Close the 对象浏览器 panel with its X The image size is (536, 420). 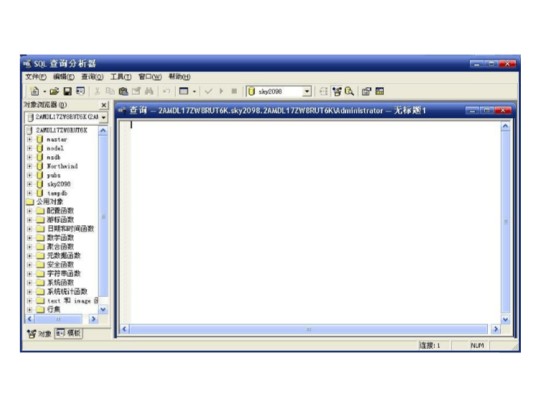coord(104,105)
